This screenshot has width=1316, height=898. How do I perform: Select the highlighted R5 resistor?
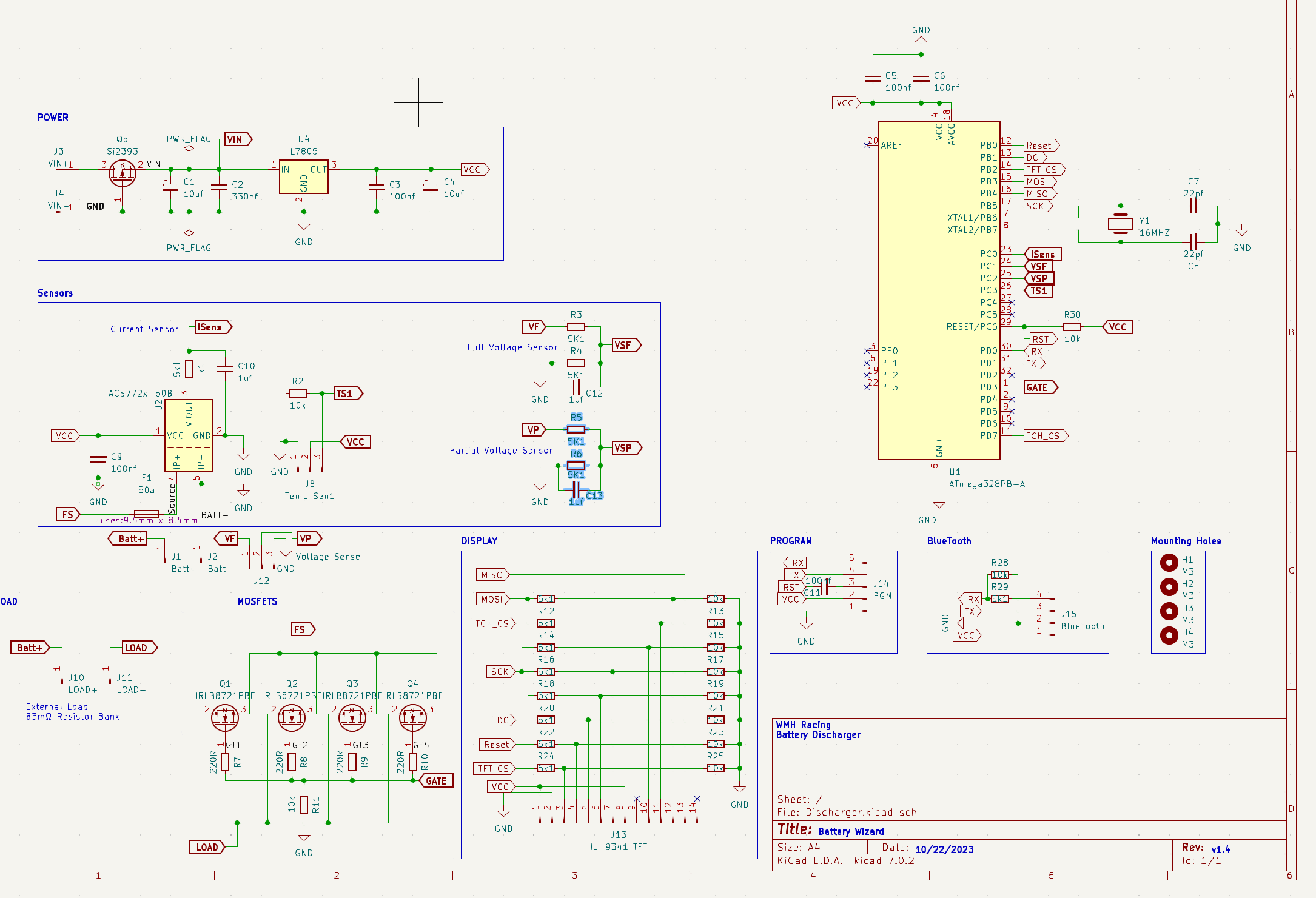576,429
